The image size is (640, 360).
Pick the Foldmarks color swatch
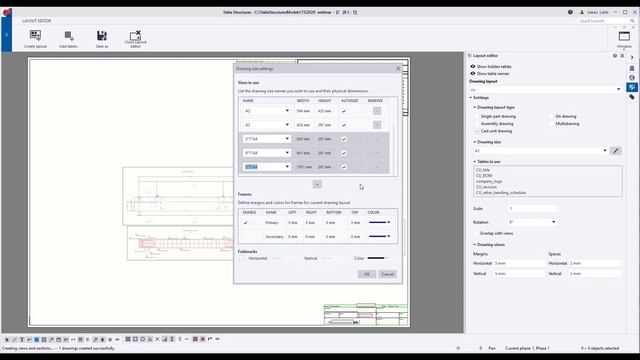[378, 258]
